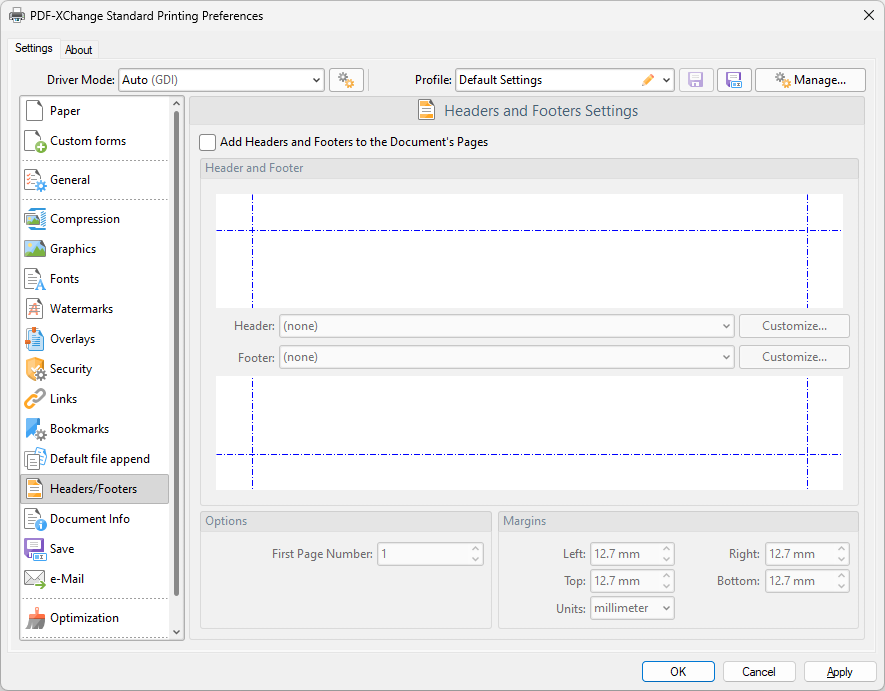The height and width of the screenshot is (691, 885).
Task: Decrease First Page Number with down arrow
Action: [x=475, y=559]
